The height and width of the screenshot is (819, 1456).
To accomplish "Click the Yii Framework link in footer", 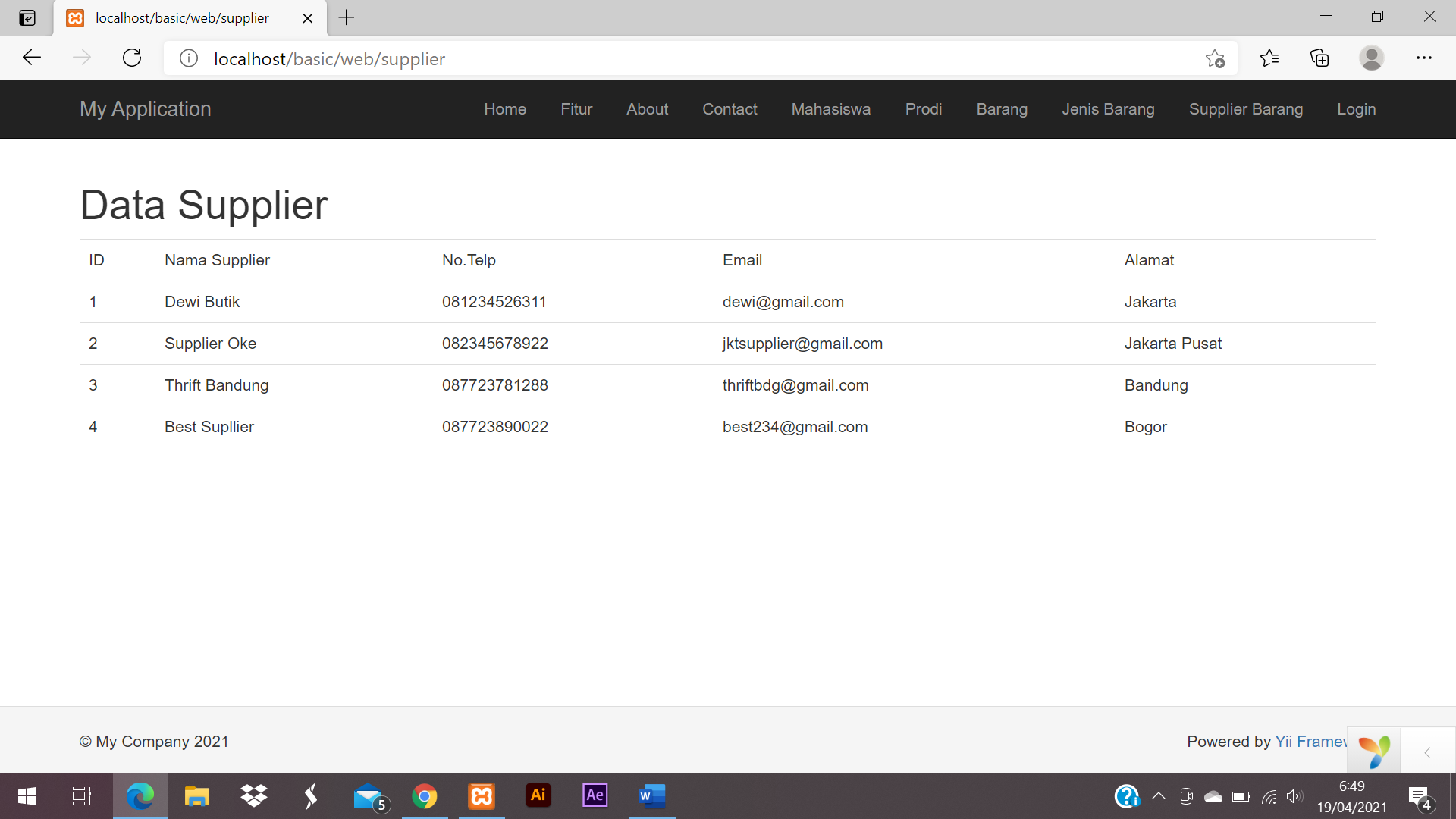I will tap(1310, 742).
